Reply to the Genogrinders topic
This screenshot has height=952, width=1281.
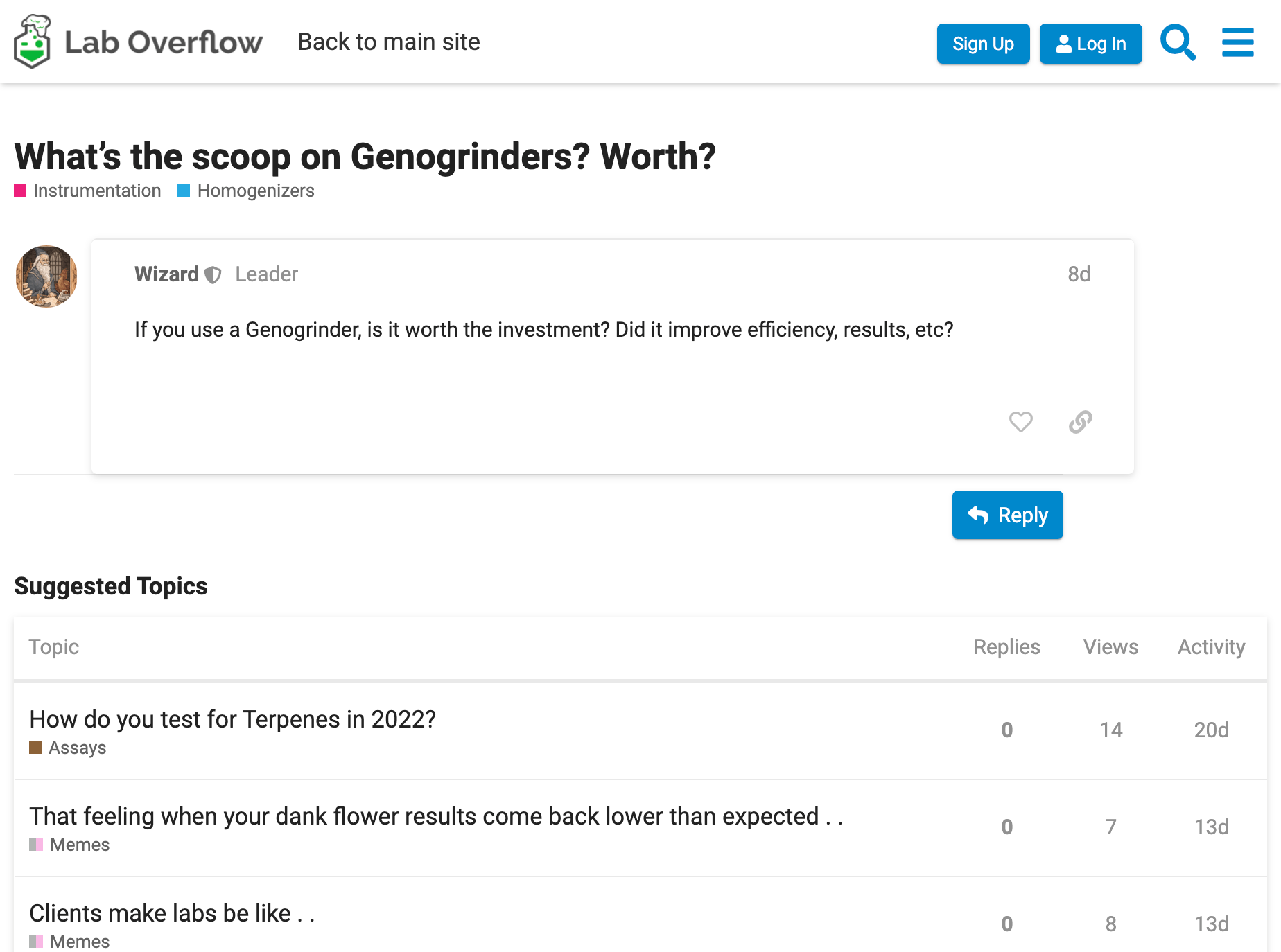1008,515
